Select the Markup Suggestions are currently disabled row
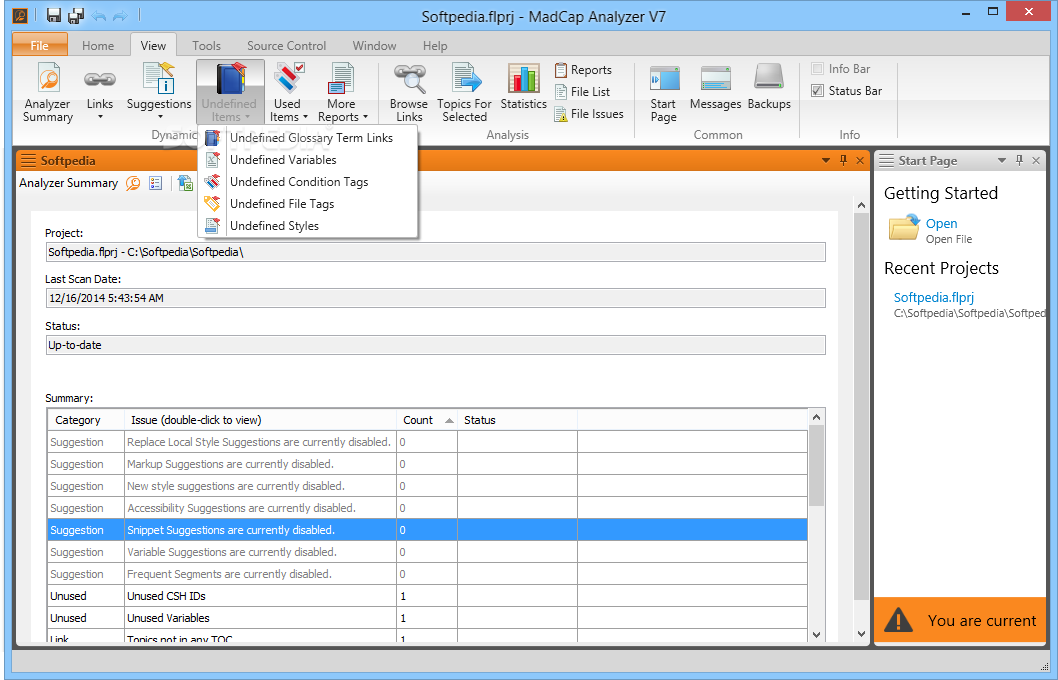 pos(427,464)
